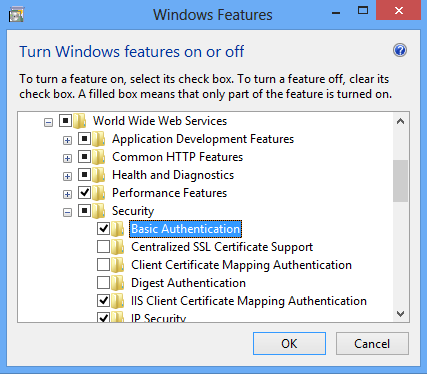This screenshot has width=427, height=374.
Task: Click the Security folder icon
Action: click(x=99, y=211)
